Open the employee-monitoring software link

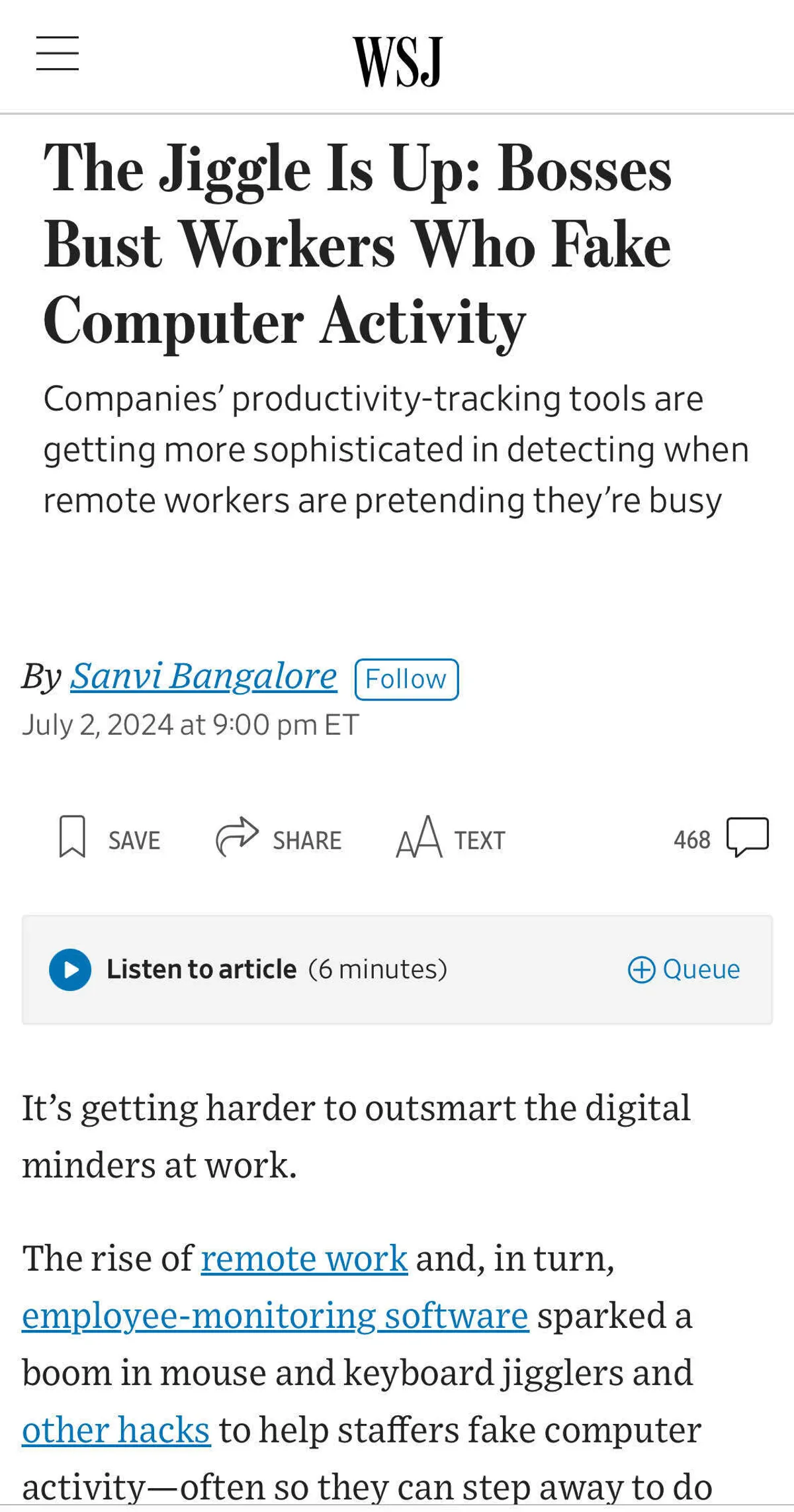pos(275,1315)
